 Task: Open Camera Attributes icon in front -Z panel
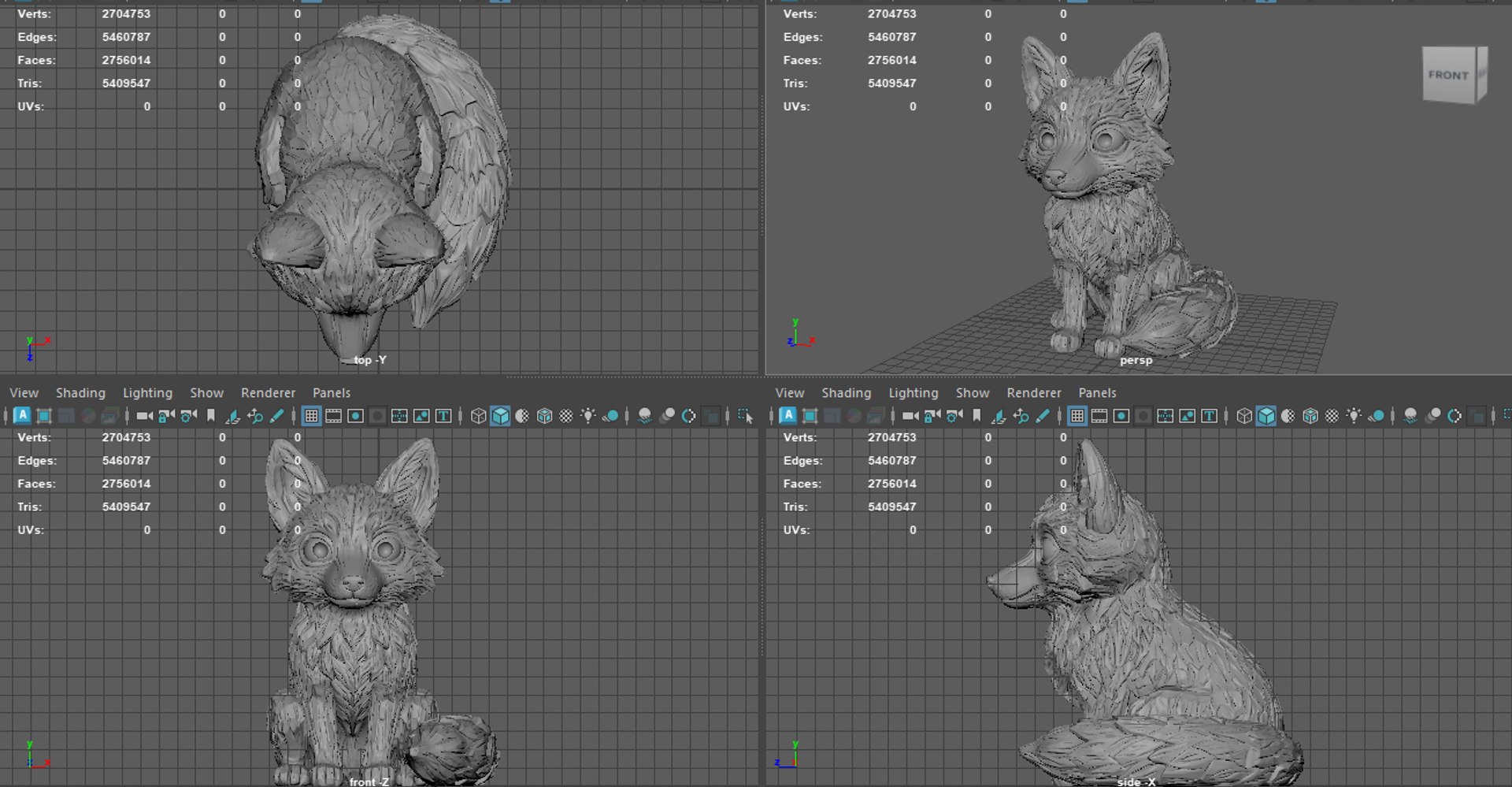click(188, 416)
